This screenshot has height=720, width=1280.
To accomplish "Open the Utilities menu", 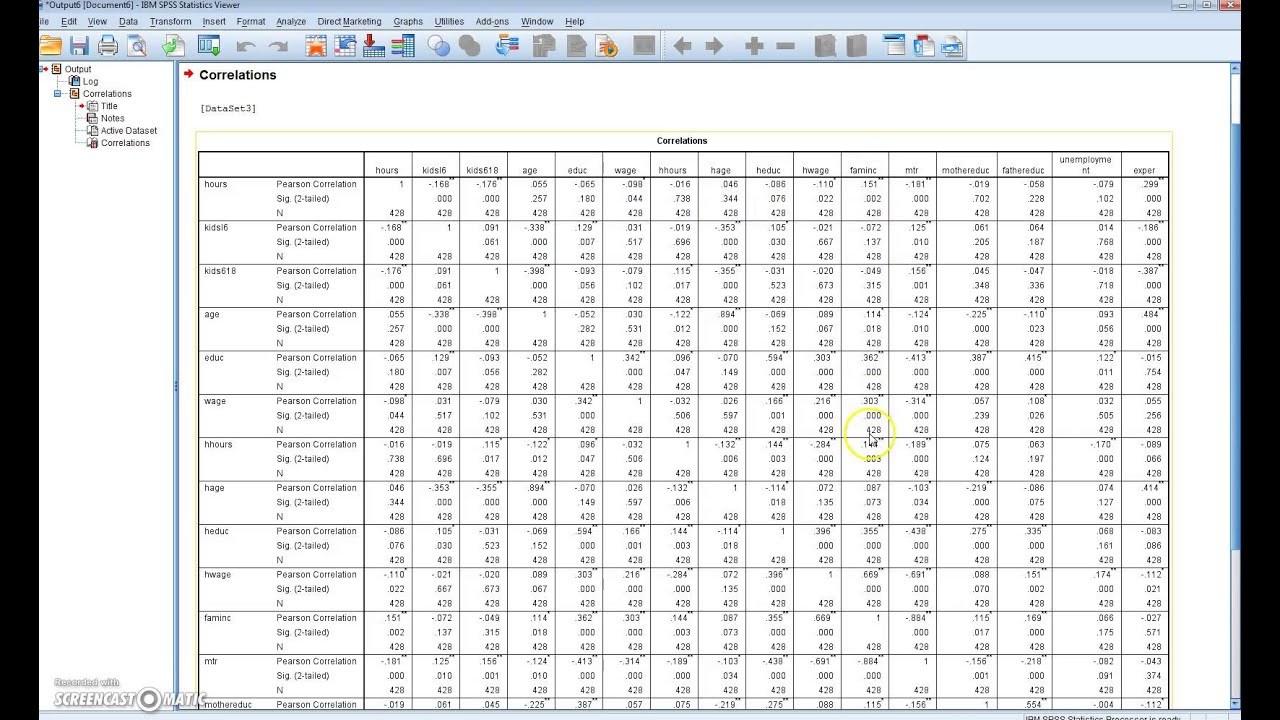I will coord(449,21).
